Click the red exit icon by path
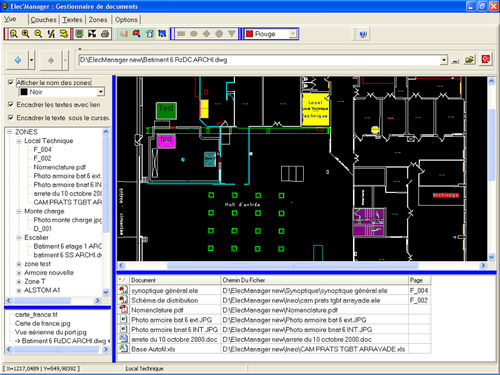Screen dimensions: 500x375 (486, 60)
